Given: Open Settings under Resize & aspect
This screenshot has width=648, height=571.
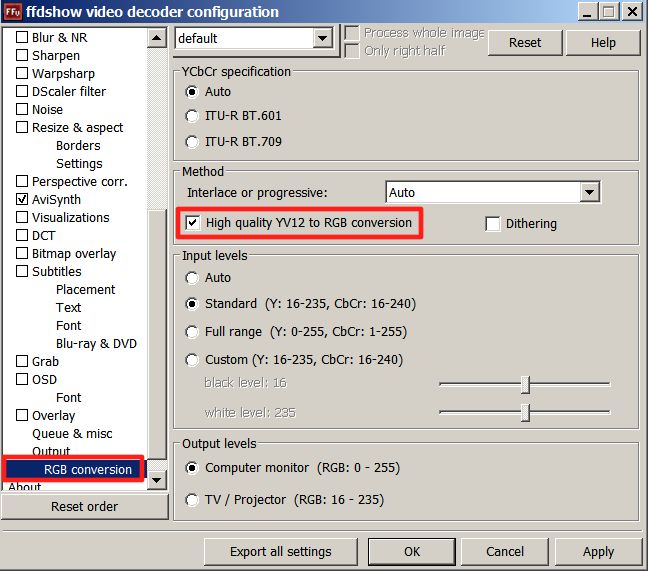Looking at the screenshot, I should click(x=79, y=164).
